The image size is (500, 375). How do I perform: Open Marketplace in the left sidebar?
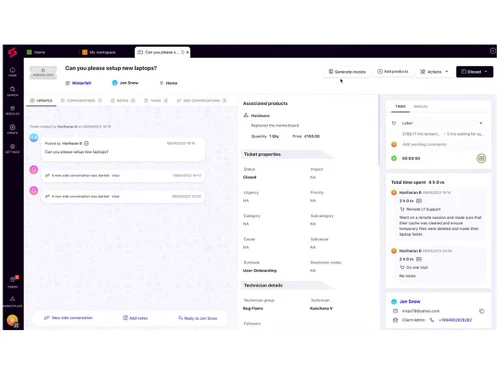12,302
